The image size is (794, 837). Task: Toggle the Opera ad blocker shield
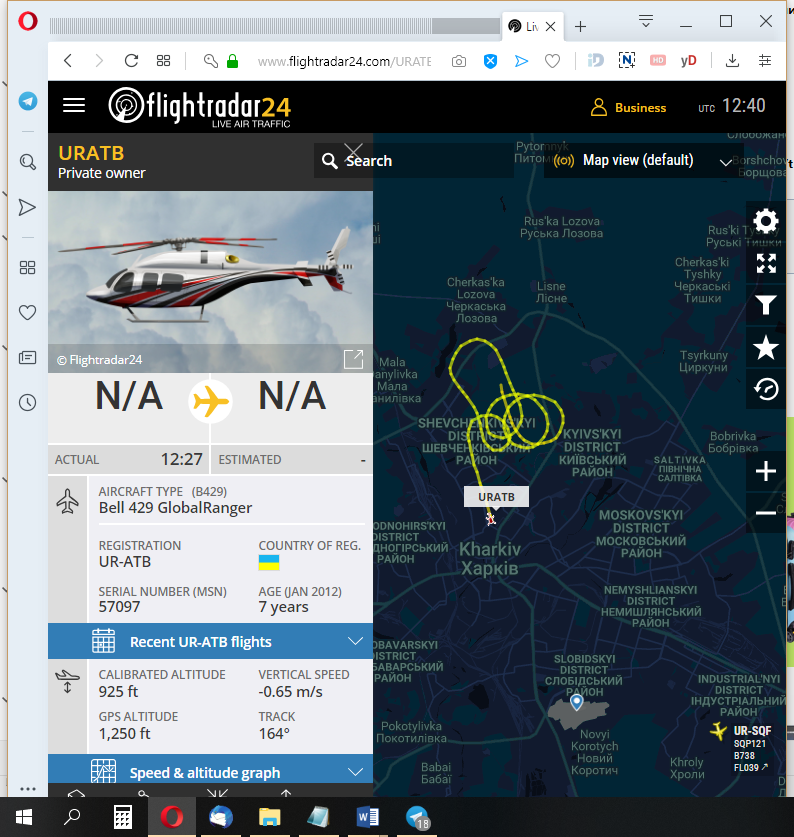[490, 61]
